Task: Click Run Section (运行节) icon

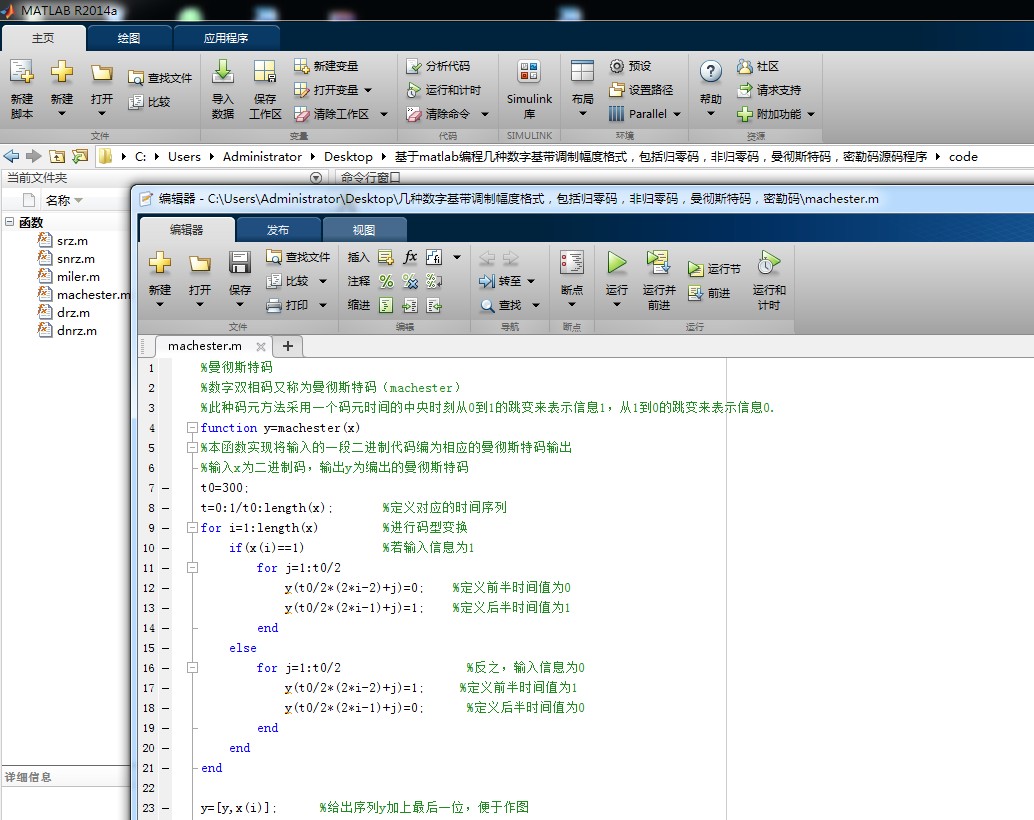Action: pos(695,268)
